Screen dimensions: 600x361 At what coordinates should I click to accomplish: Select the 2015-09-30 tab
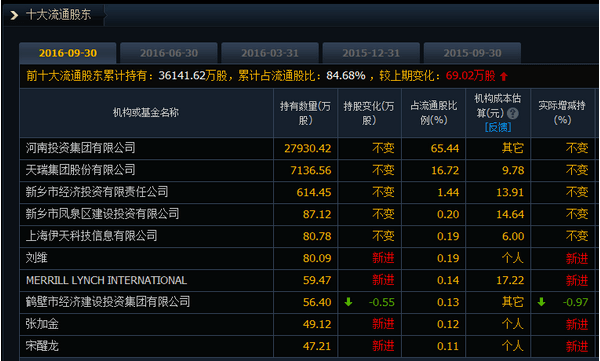[472, 53]
